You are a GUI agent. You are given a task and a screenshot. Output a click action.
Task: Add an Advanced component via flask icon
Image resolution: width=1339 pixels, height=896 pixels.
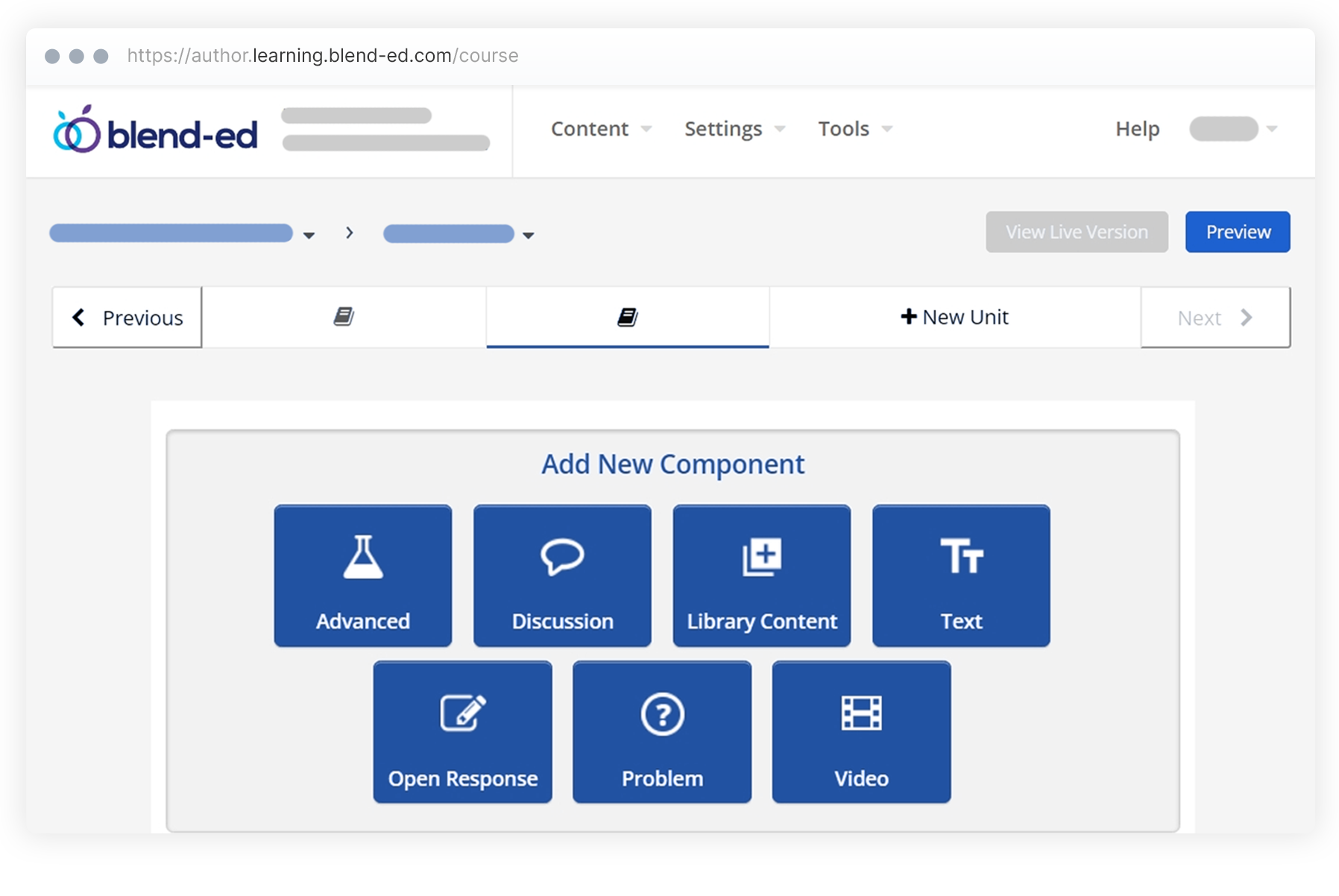(x=363, y=575)
